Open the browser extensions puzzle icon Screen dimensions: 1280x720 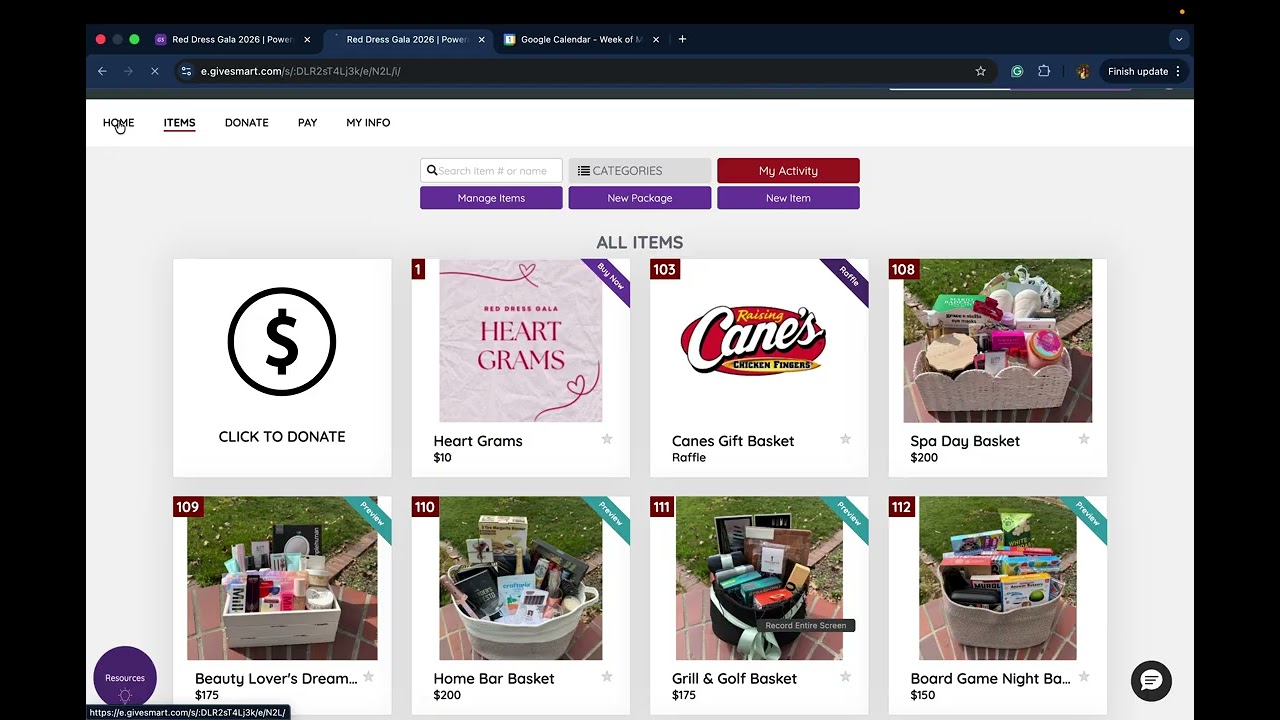click(1044, 71)
